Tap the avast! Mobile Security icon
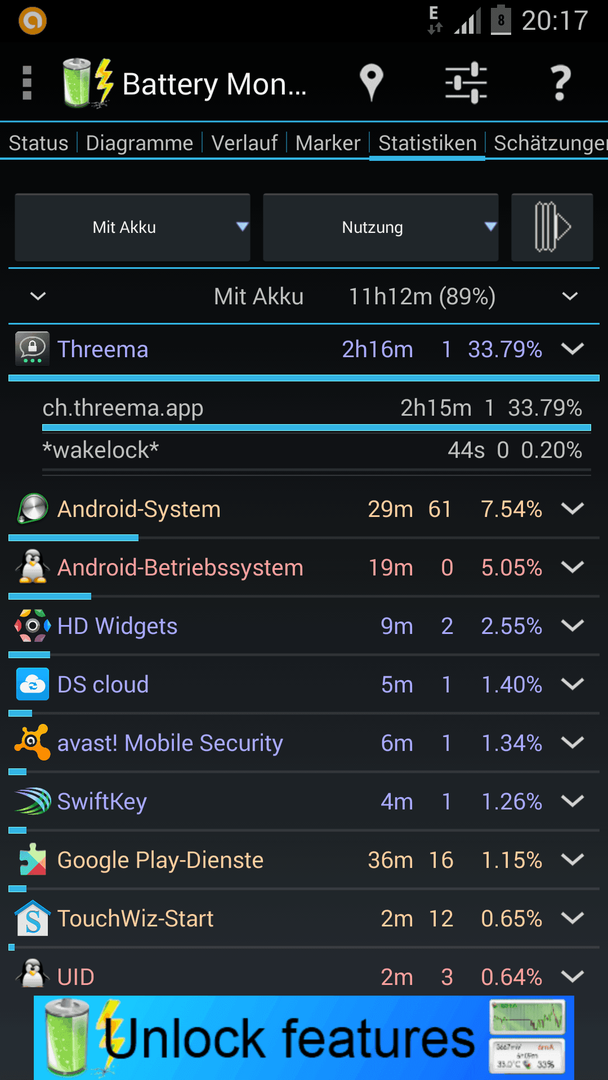The height and width of the screenshot is (1080, 608). coord(32,743)
